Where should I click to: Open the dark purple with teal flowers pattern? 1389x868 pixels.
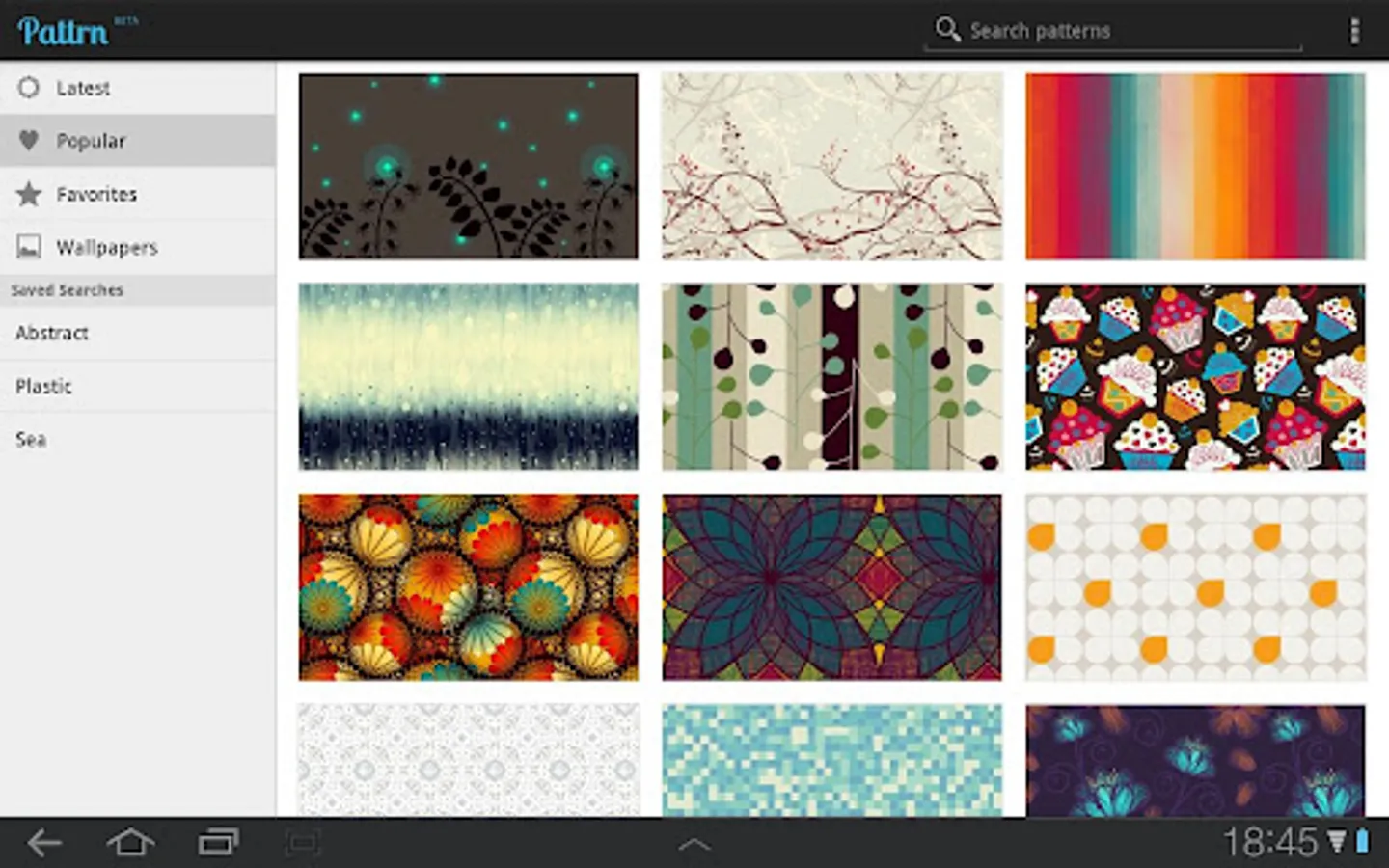pos(1195,760)
